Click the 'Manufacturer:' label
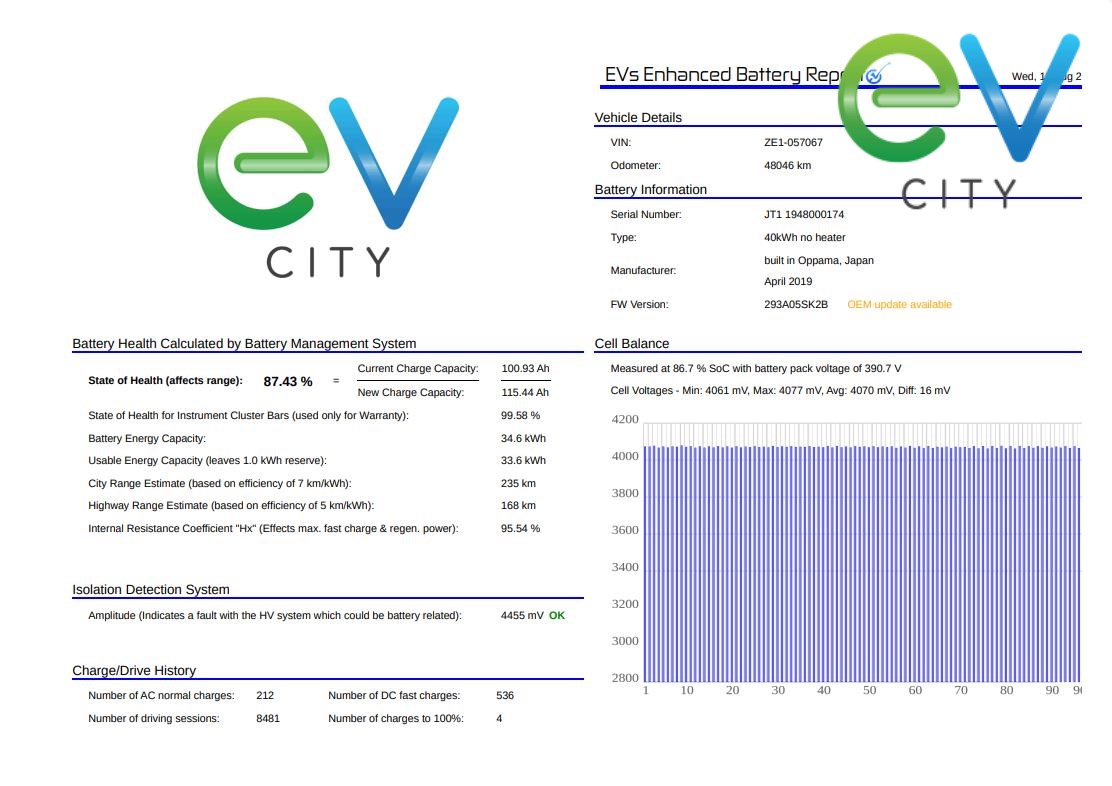Viewport: 1112px width, 786px height. pos(643,270)
